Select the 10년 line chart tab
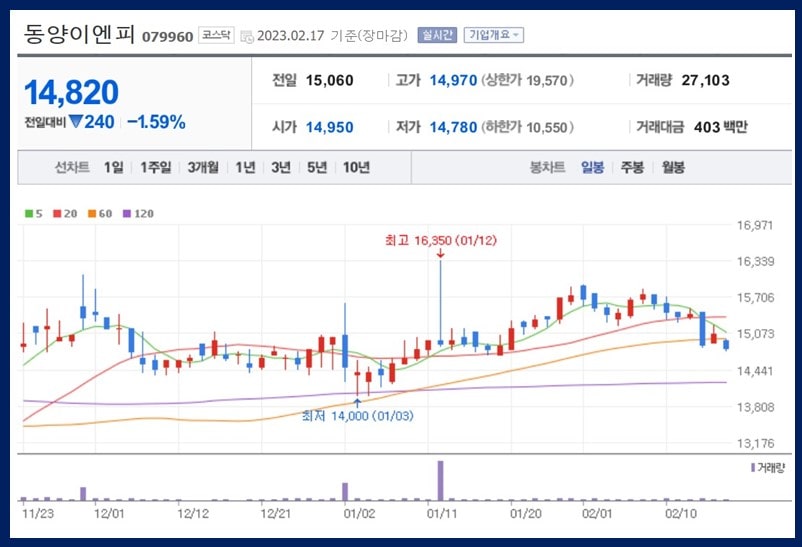802x547 pixels. coord(356,167)
